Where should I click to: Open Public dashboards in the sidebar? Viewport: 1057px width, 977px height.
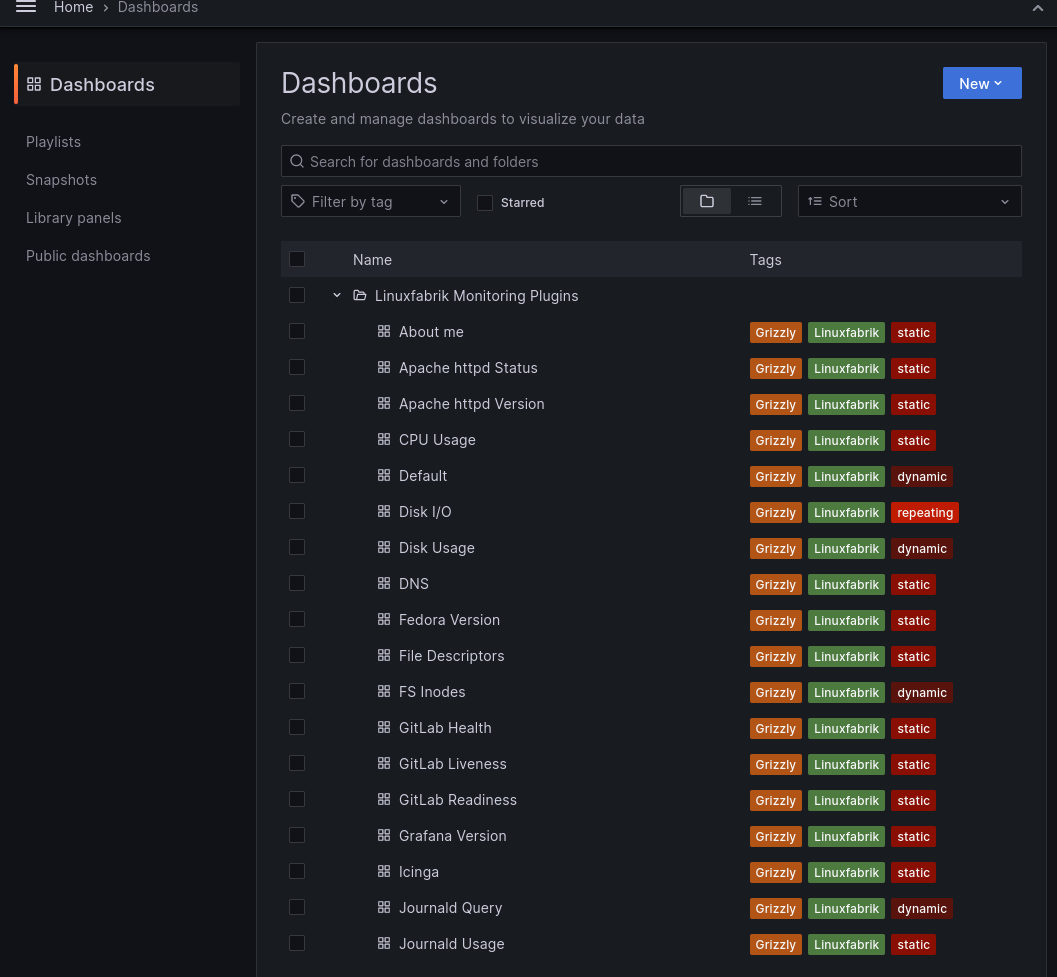pyautogui.click(x=88, y=256)
